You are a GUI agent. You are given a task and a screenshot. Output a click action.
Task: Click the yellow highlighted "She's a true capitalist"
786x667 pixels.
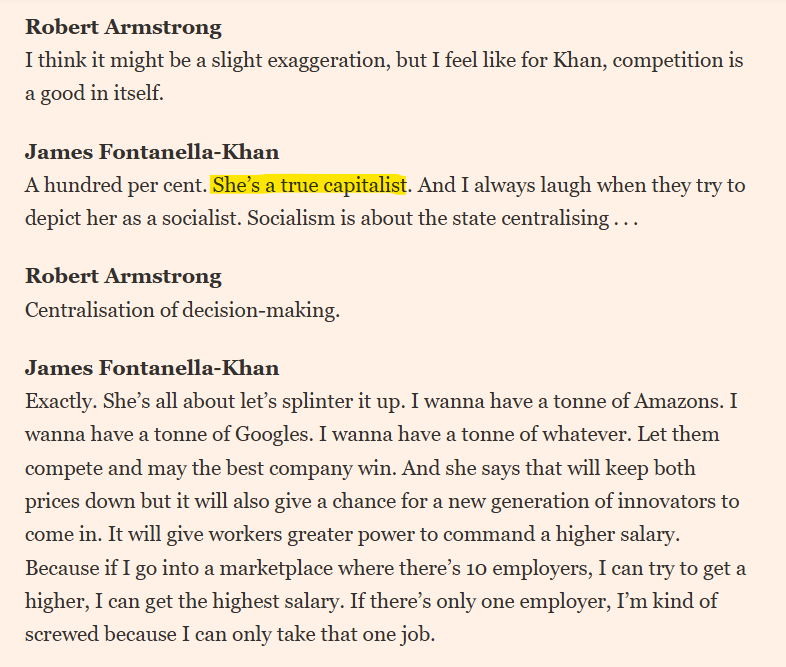click(309, 185)
